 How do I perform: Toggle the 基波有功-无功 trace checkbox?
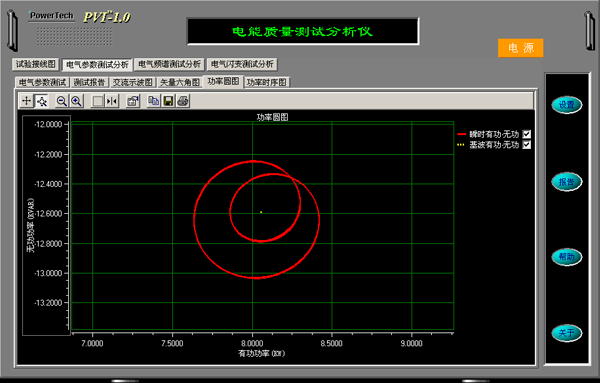click(527, 145)
